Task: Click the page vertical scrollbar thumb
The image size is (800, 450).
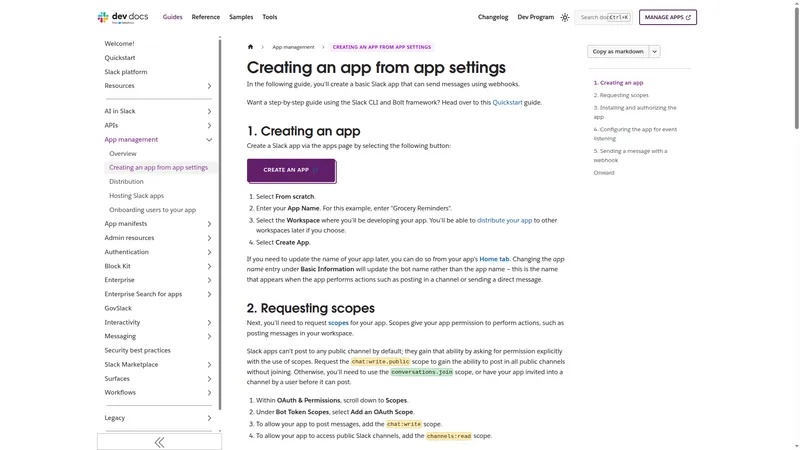Action: click(796, 67)
